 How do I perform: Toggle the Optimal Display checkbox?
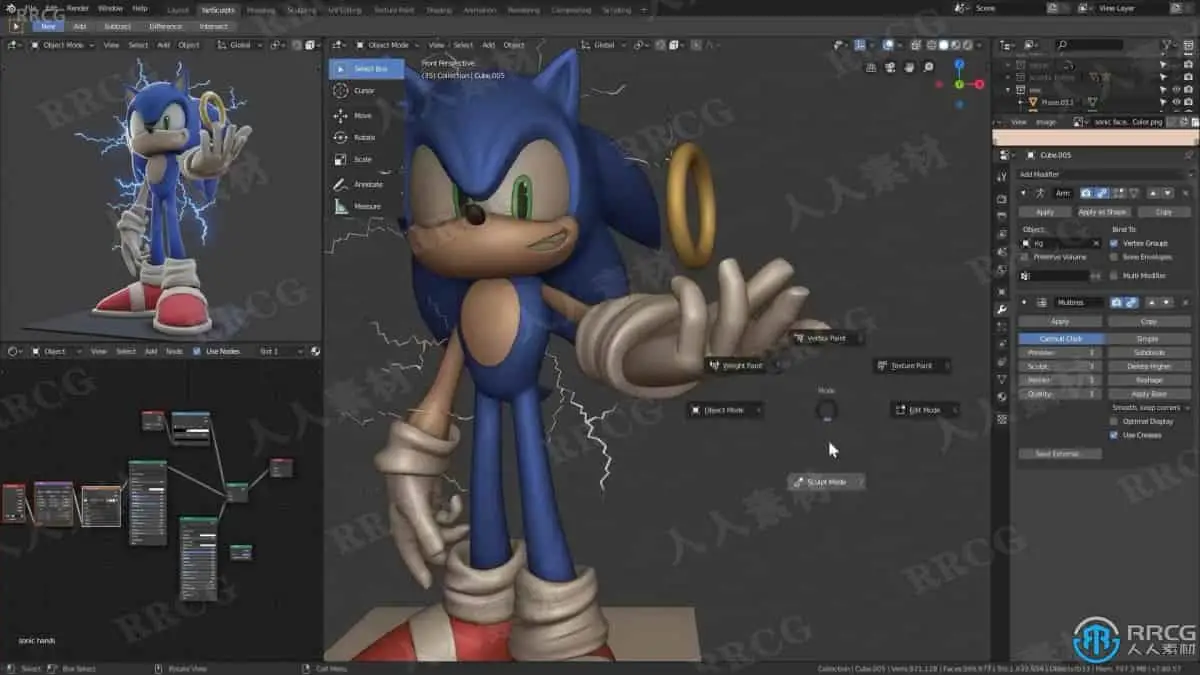(1114, 421)
